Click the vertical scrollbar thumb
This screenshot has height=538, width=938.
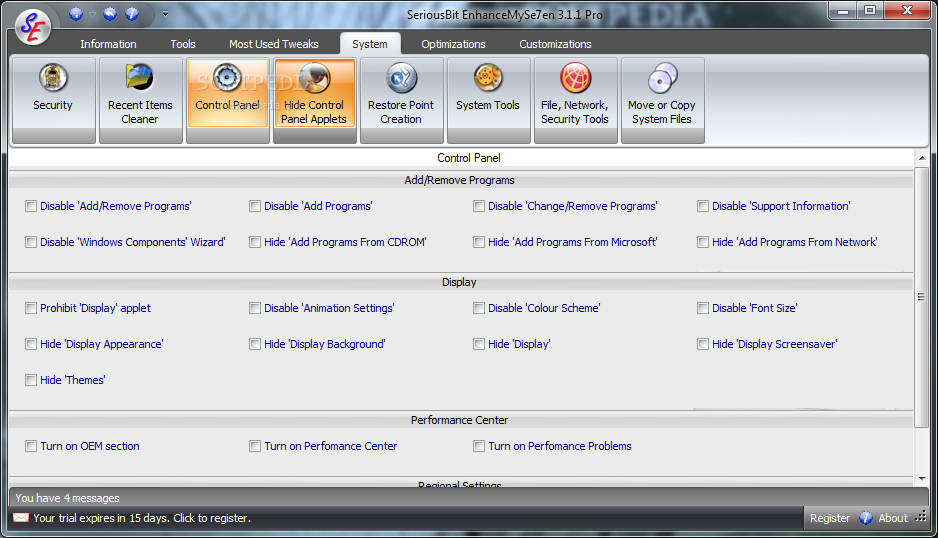(922, 297)
